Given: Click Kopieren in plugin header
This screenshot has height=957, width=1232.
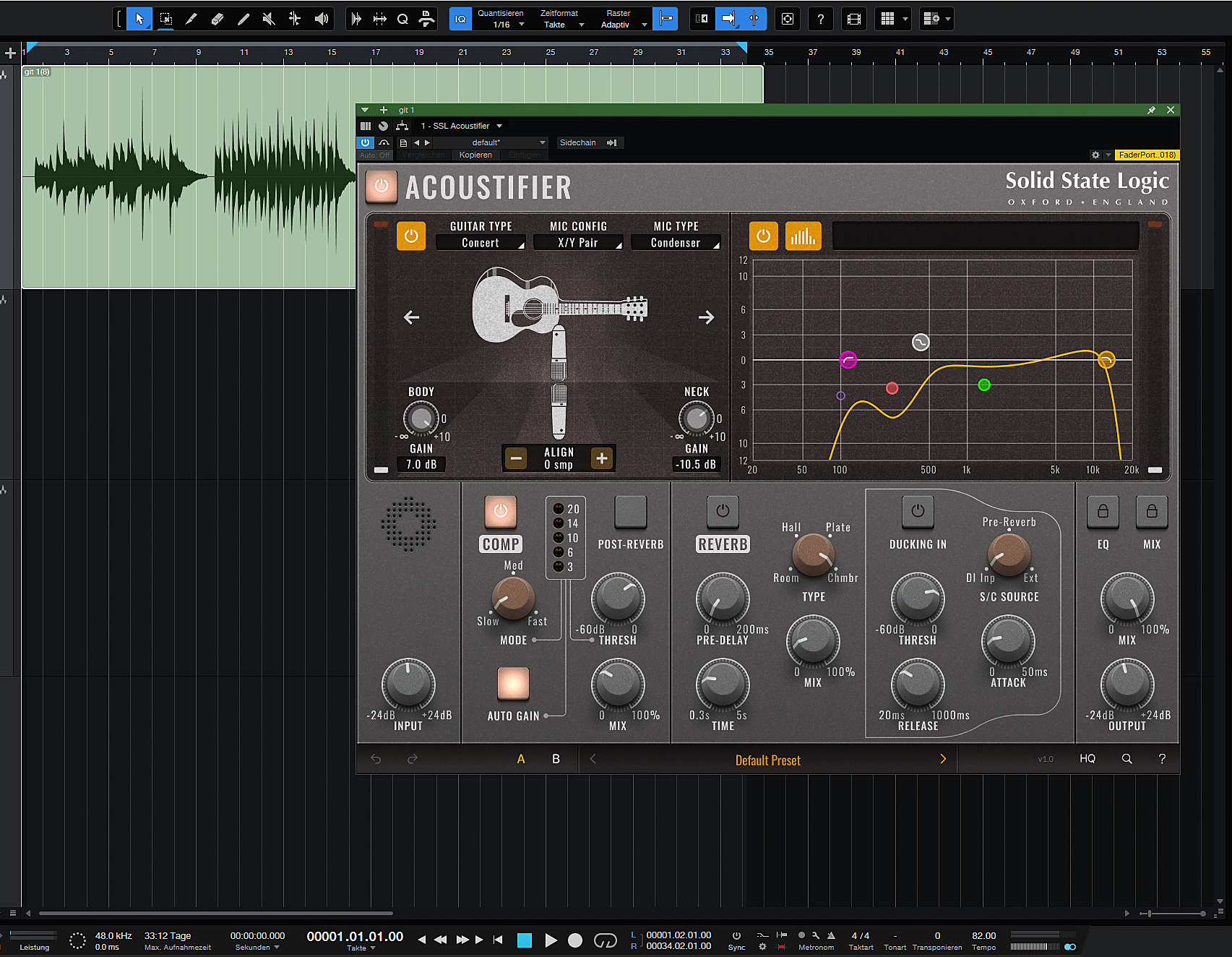Looking at the screenshot, I should 475,155.
